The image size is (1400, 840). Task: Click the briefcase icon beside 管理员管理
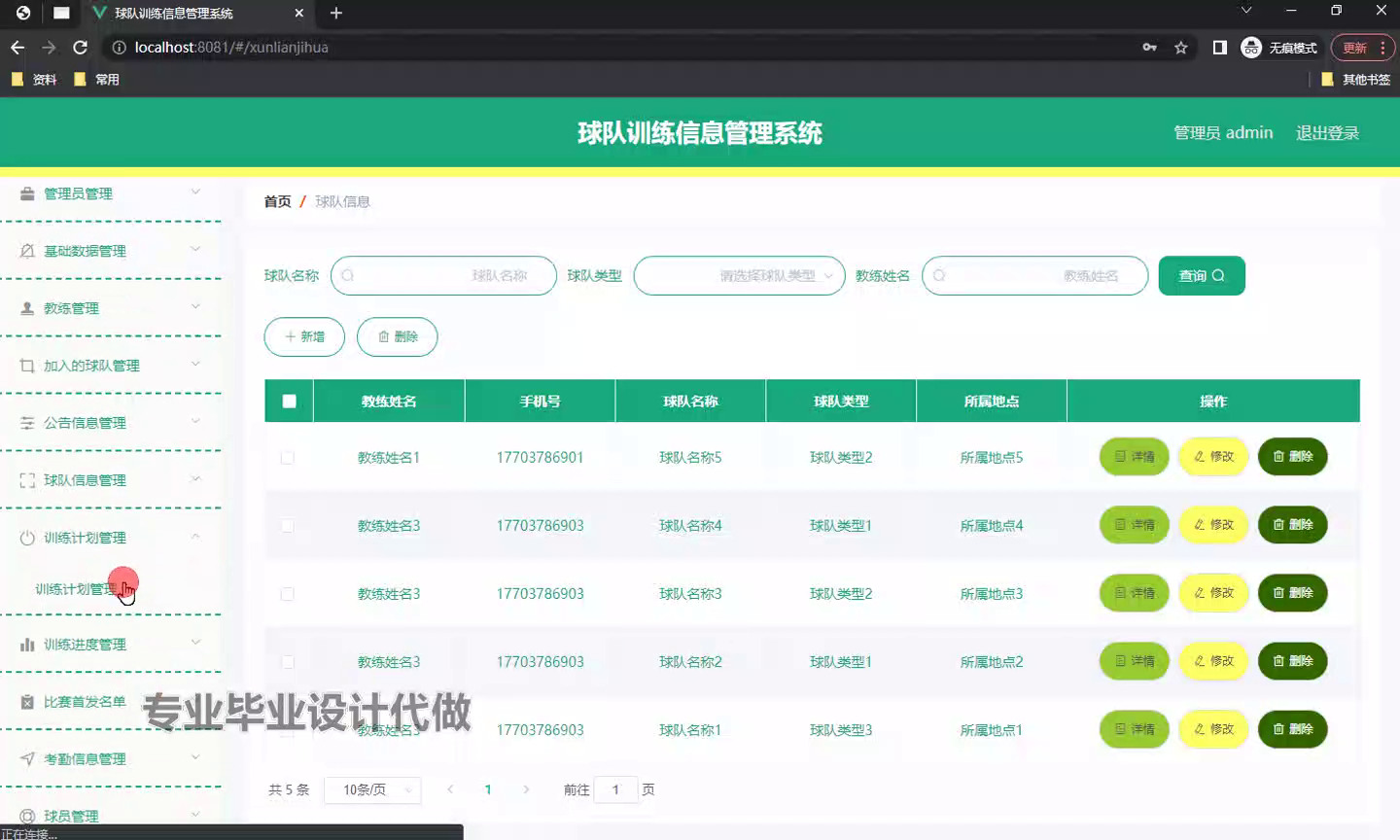coord(27,193)
